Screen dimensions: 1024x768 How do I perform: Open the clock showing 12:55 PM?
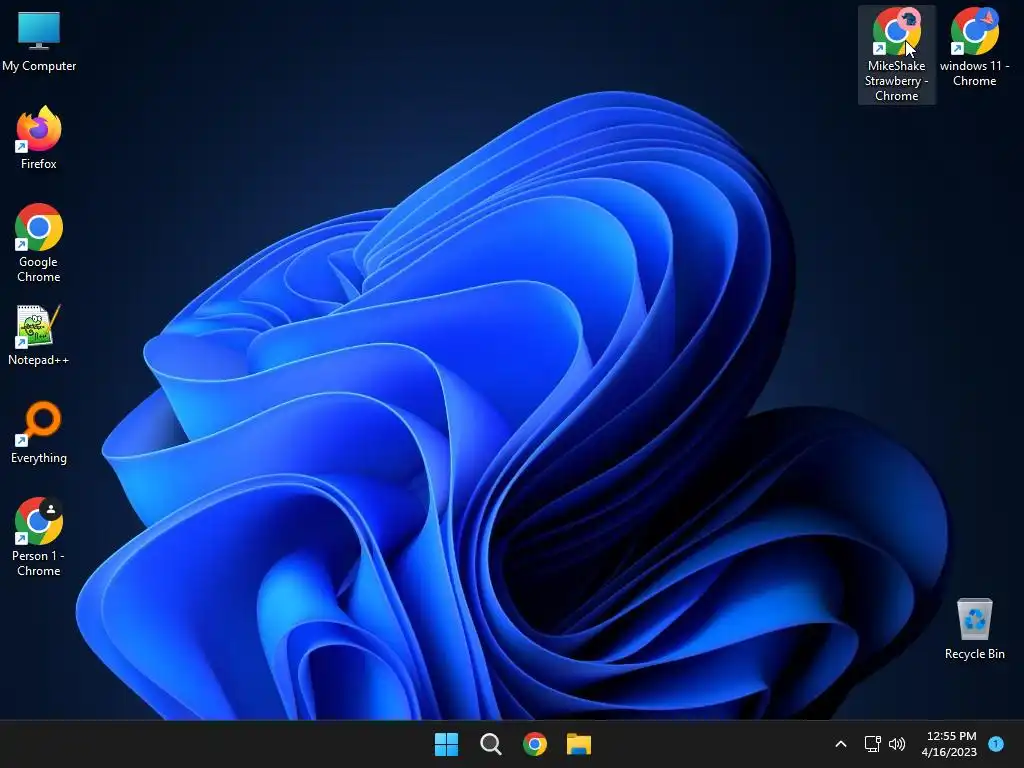pyautogui.click(x=950, y=744)
